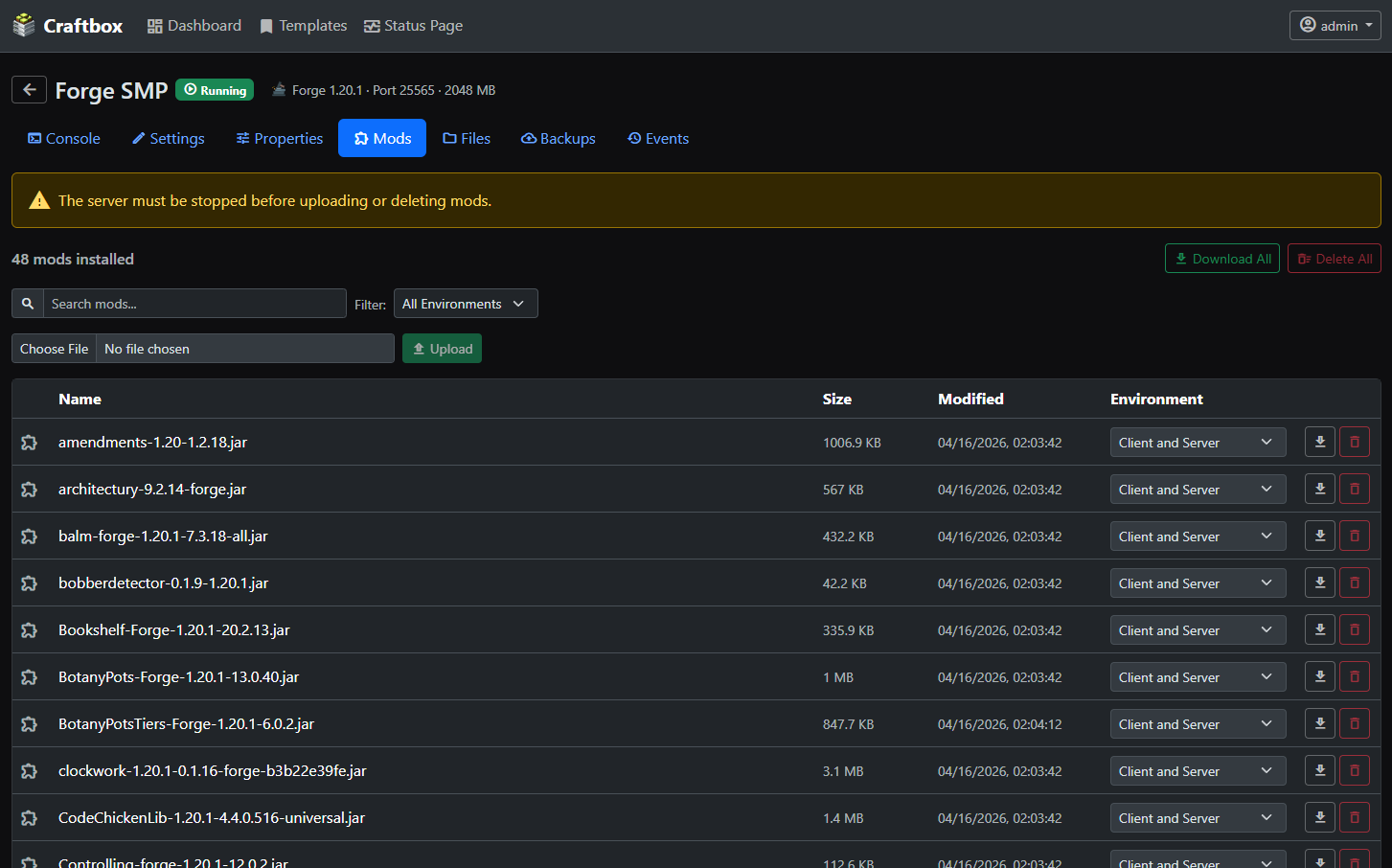1392x868 pixels.
Task: Click Delete All button
Action: 1334,259
